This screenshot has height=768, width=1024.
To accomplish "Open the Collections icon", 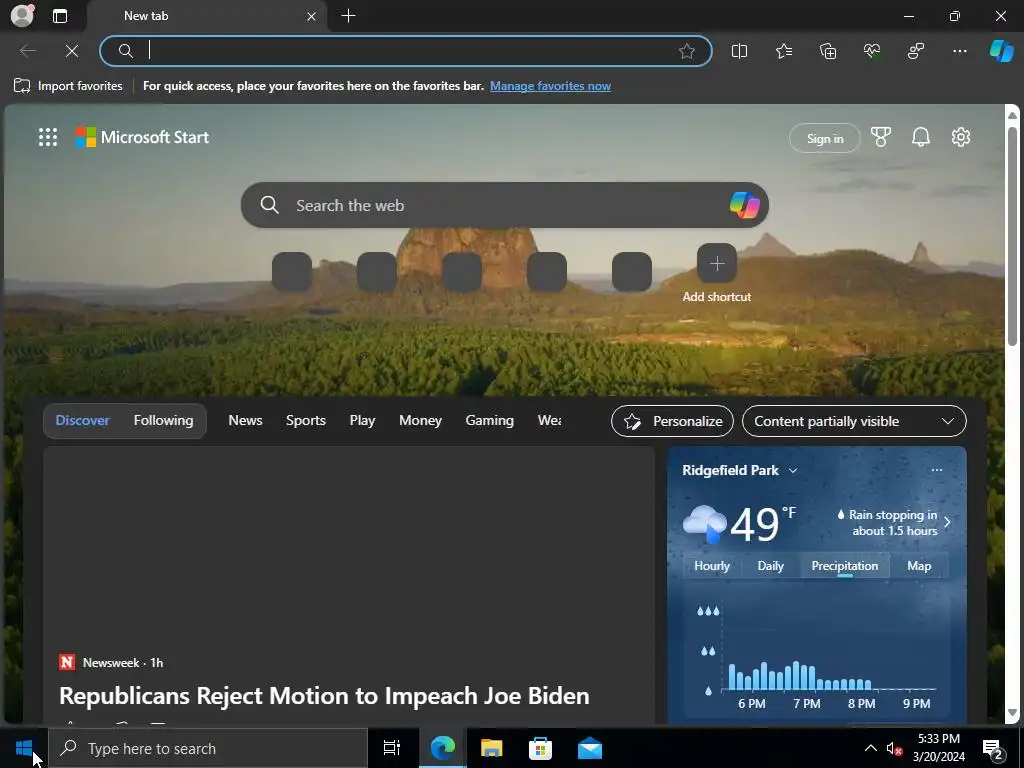I will point(828,51).
